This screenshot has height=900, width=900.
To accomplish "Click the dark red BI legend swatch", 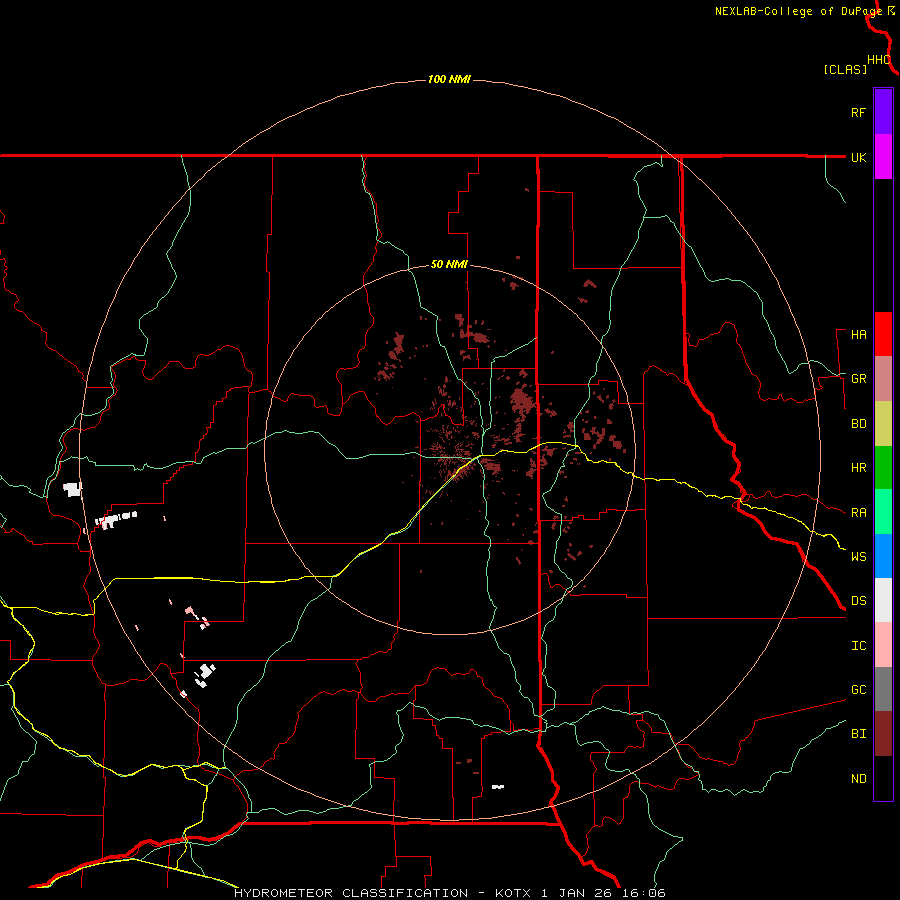I will tap(883, 734).
